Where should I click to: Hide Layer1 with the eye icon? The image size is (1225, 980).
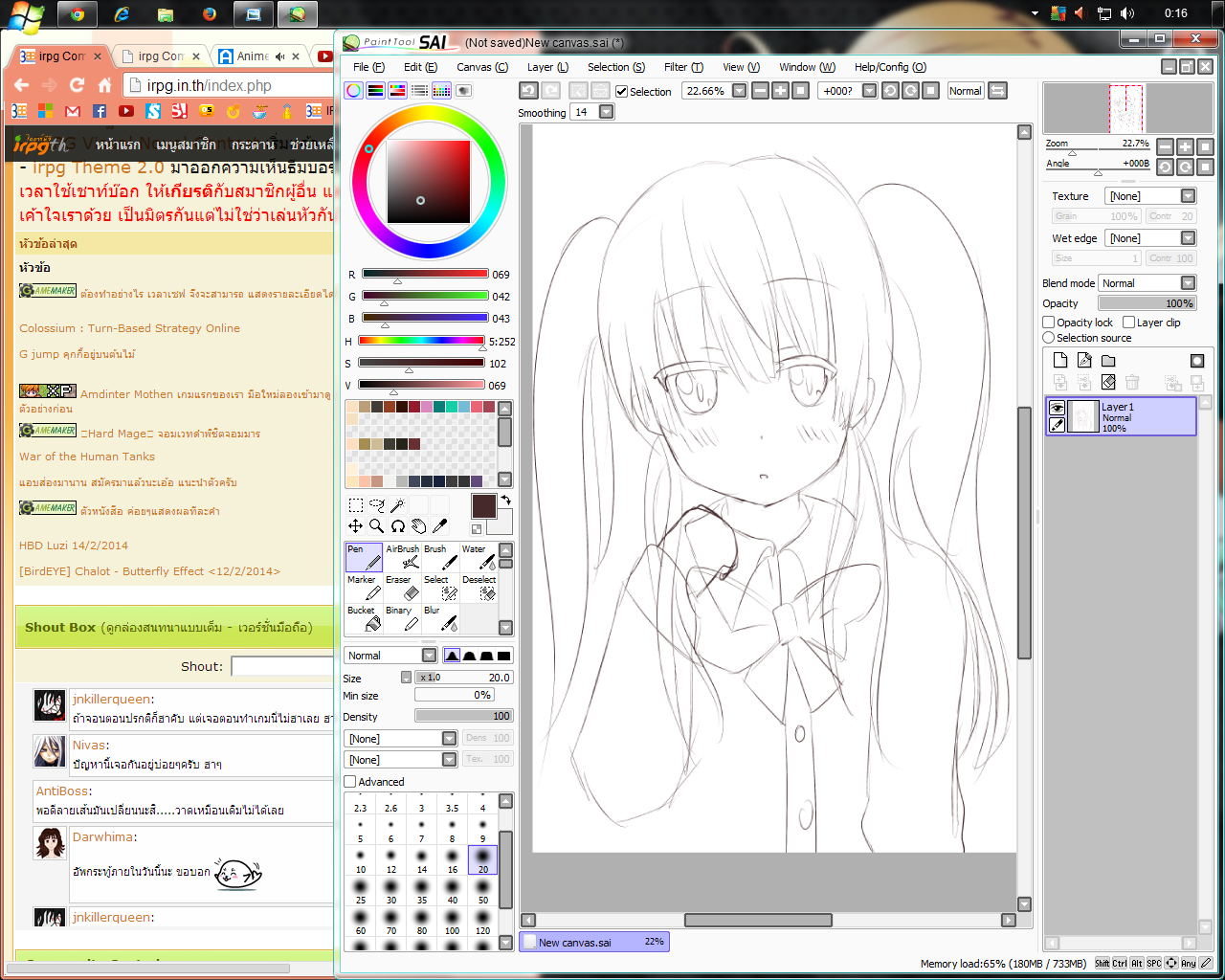tap(1057, 408)
